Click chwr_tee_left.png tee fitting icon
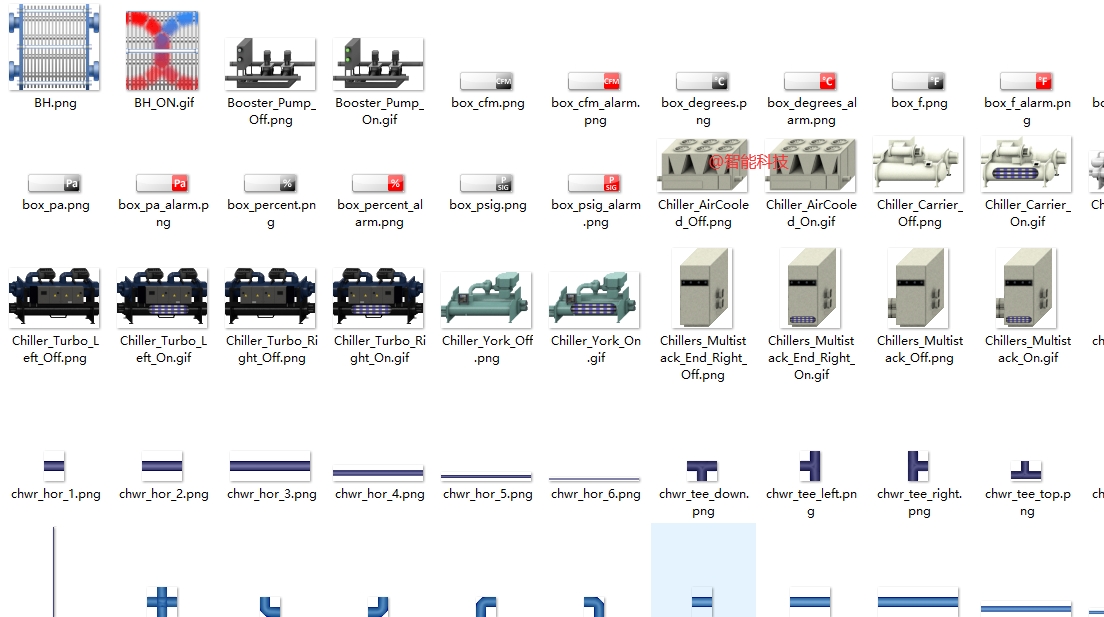The image size is (1104, 617). (x=811, y=466)
